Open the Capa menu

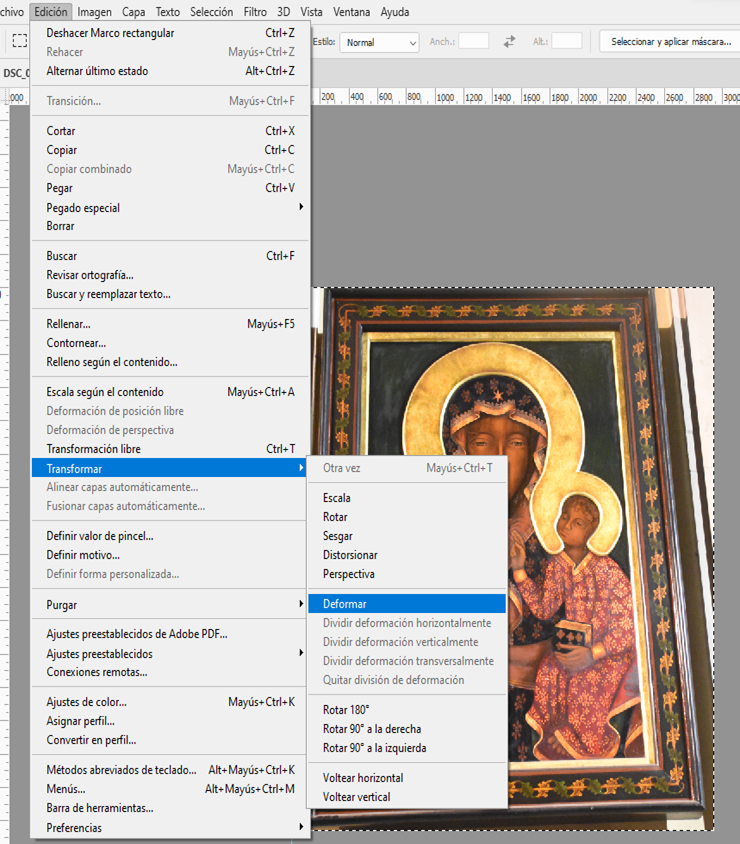pyautogui.click(x=133, y=12)
